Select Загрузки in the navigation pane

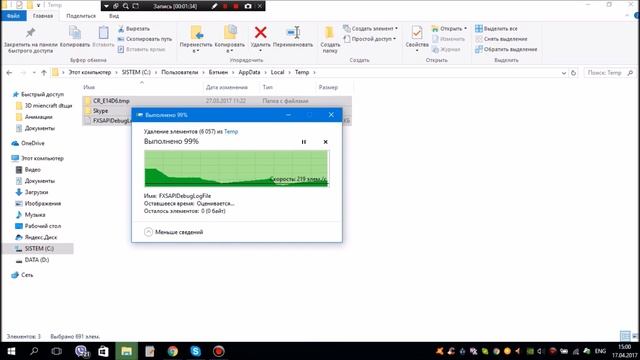pyautogui.click(x=32, y=192)
